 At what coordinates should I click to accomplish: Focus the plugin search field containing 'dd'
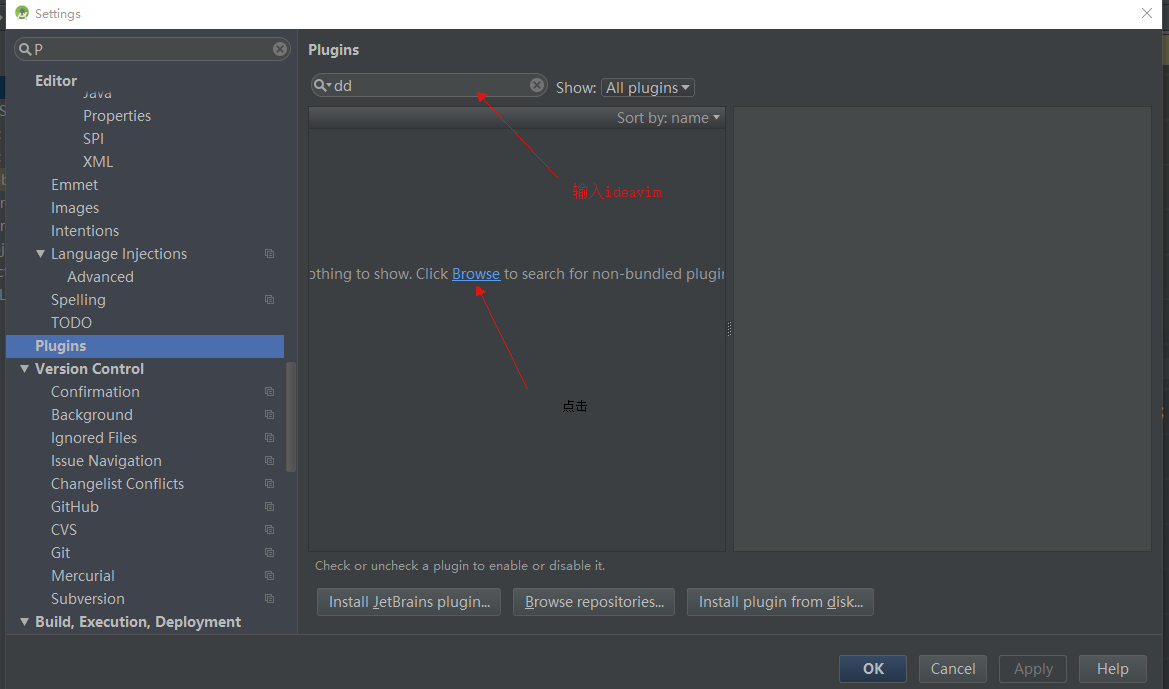[x=429, y=85]
